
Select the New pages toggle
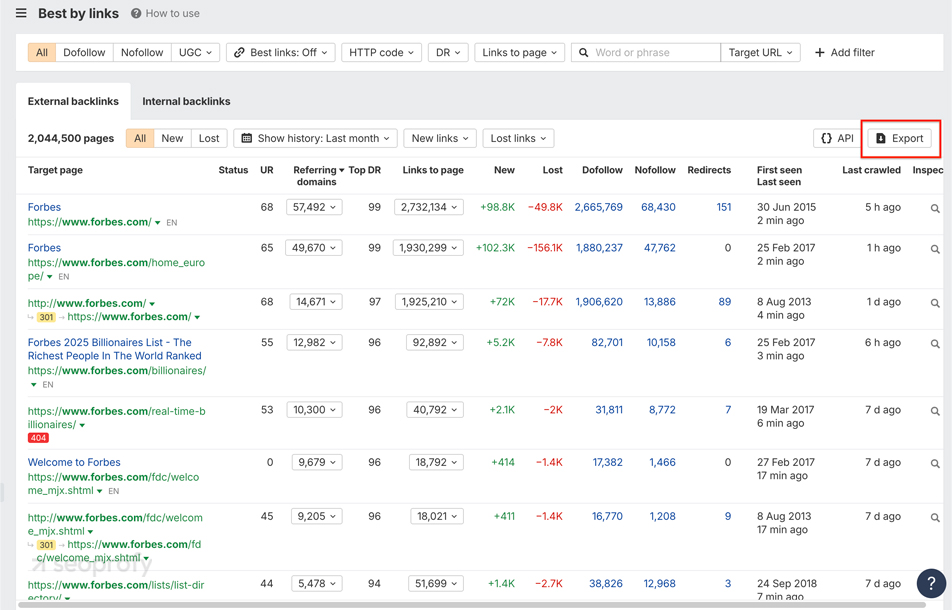pos(172,138)
